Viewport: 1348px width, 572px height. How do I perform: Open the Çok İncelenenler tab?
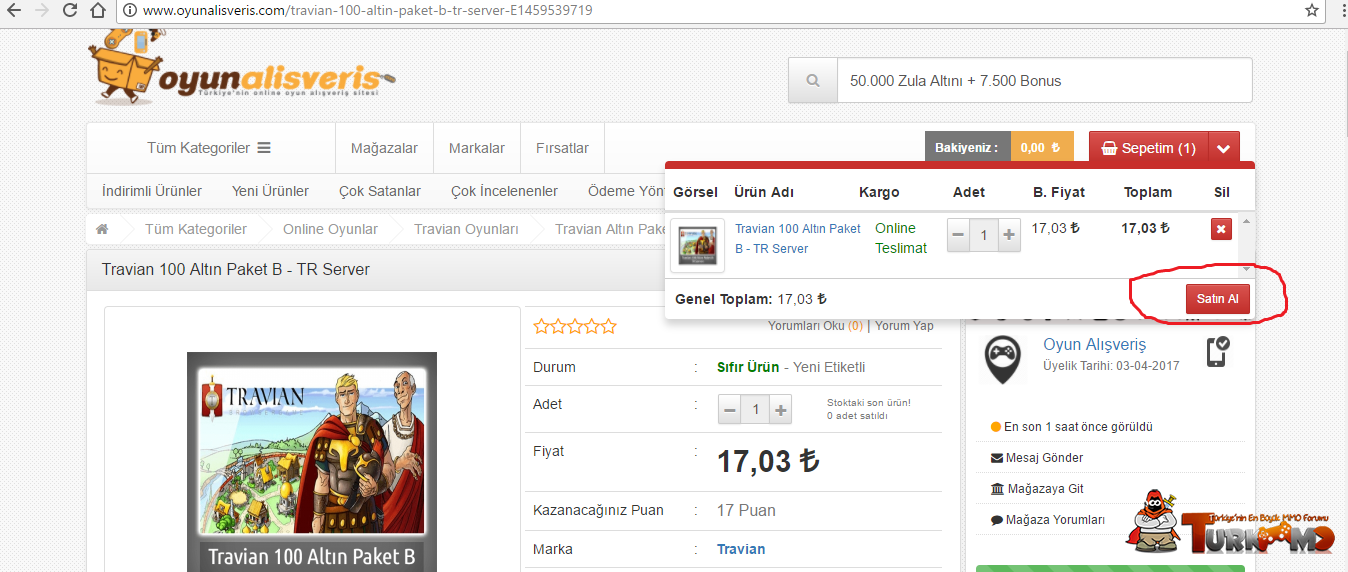pyautogui.click(x=504, y=191)
